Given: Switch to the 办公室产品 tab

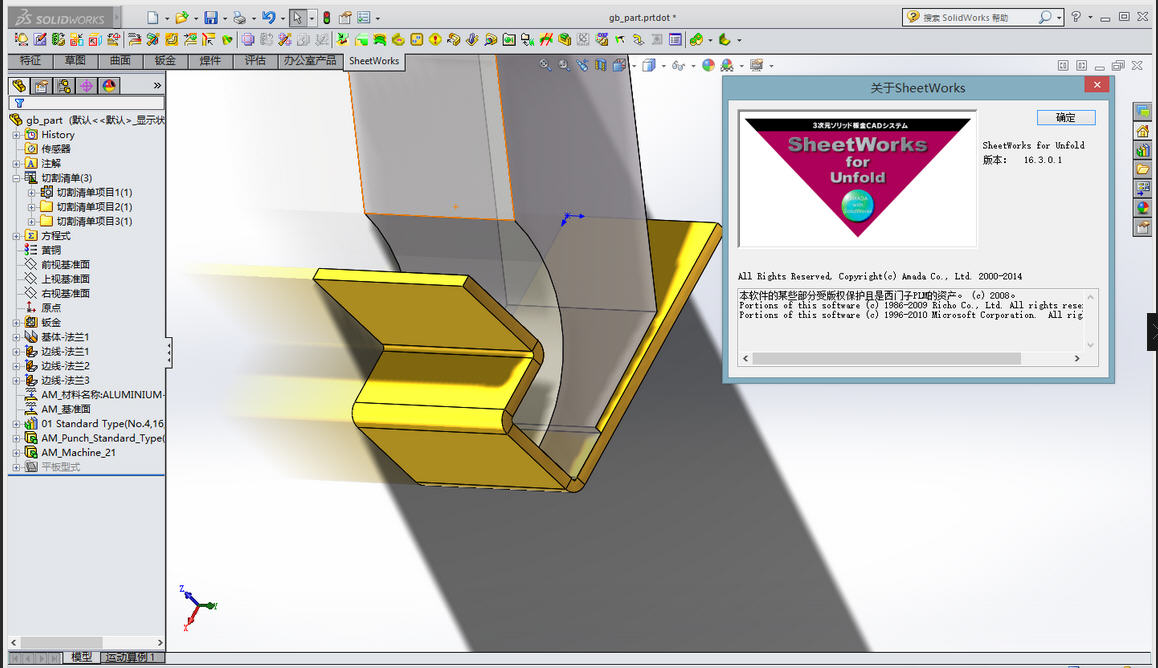Looking at the screenshot, I should coord(310,61).
